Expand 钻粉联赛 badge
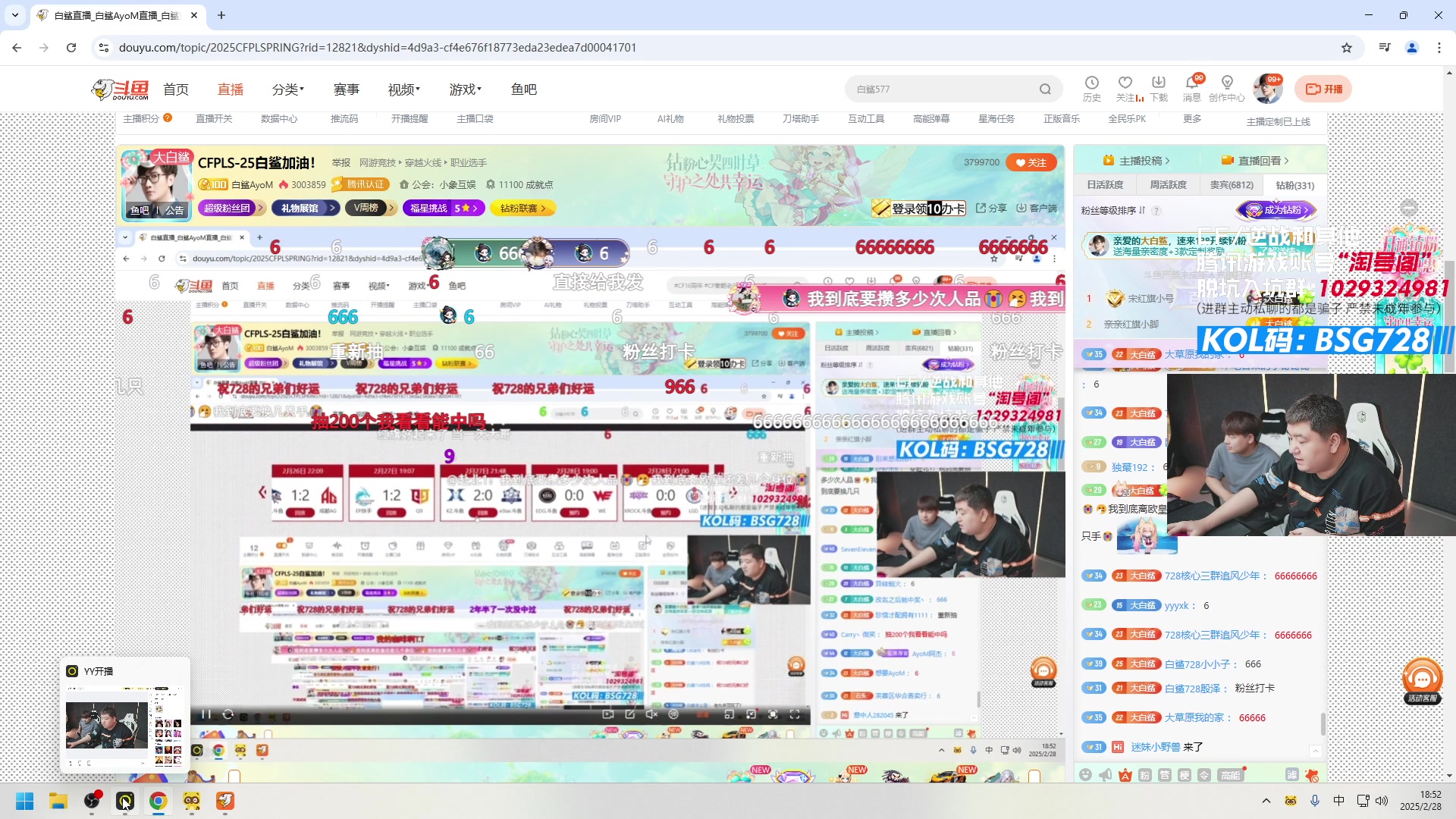Screen dimensions: 1456x819 point(523,208)
